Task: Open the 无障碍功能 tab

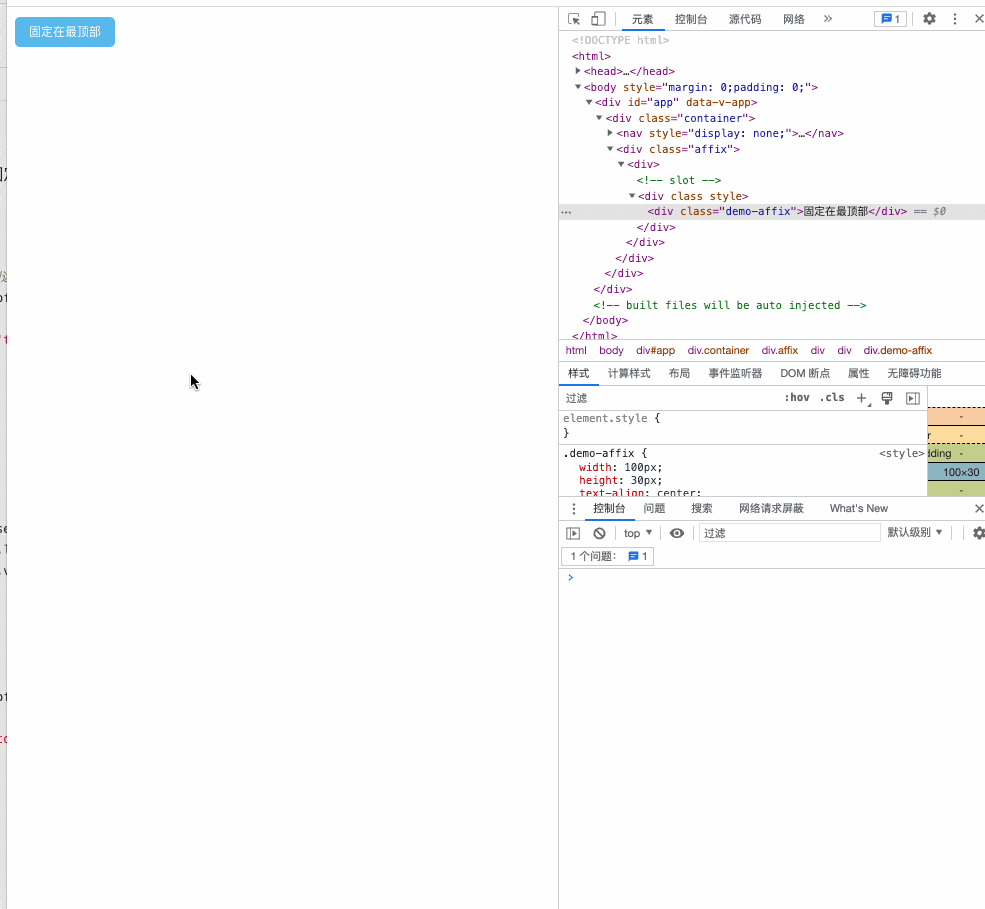Action: click(x=914, y=373)
